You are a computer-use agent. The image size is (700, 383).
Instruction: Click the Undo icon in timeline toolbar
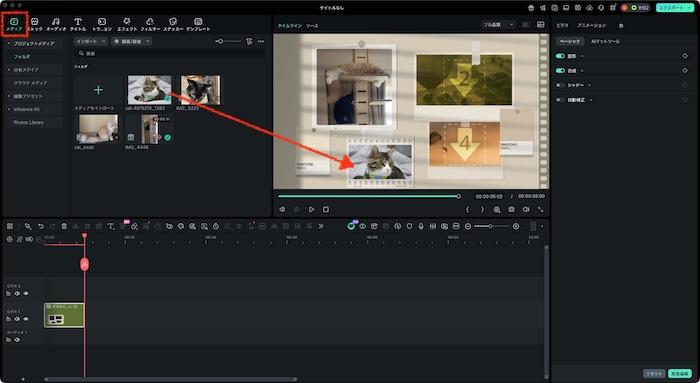point(41,227)
